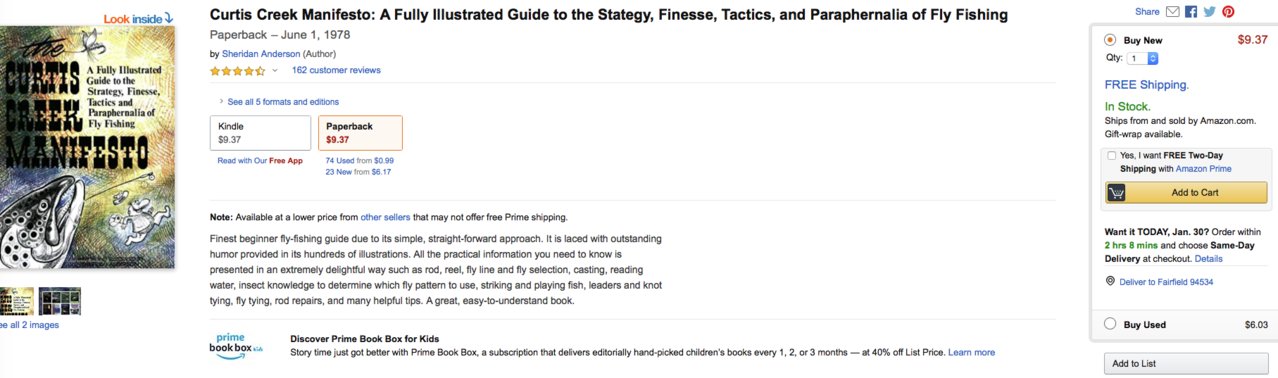Select the Buy Used radio option
This screenshot has width=1278, height=378.
coord(1110,324)
